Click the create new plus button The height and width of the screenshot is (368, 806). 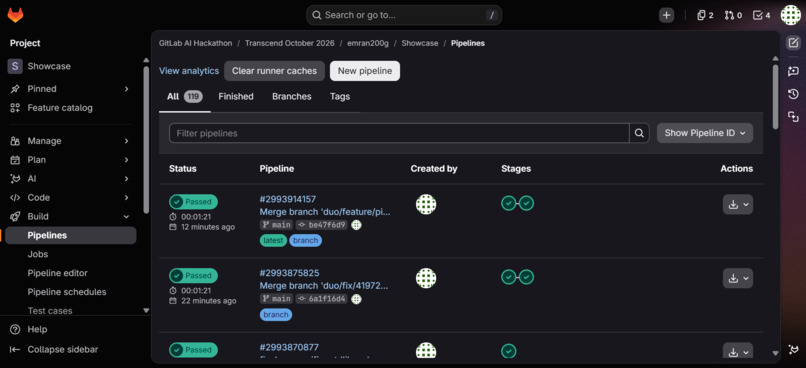pyautogui.click(x=666, y=15)
